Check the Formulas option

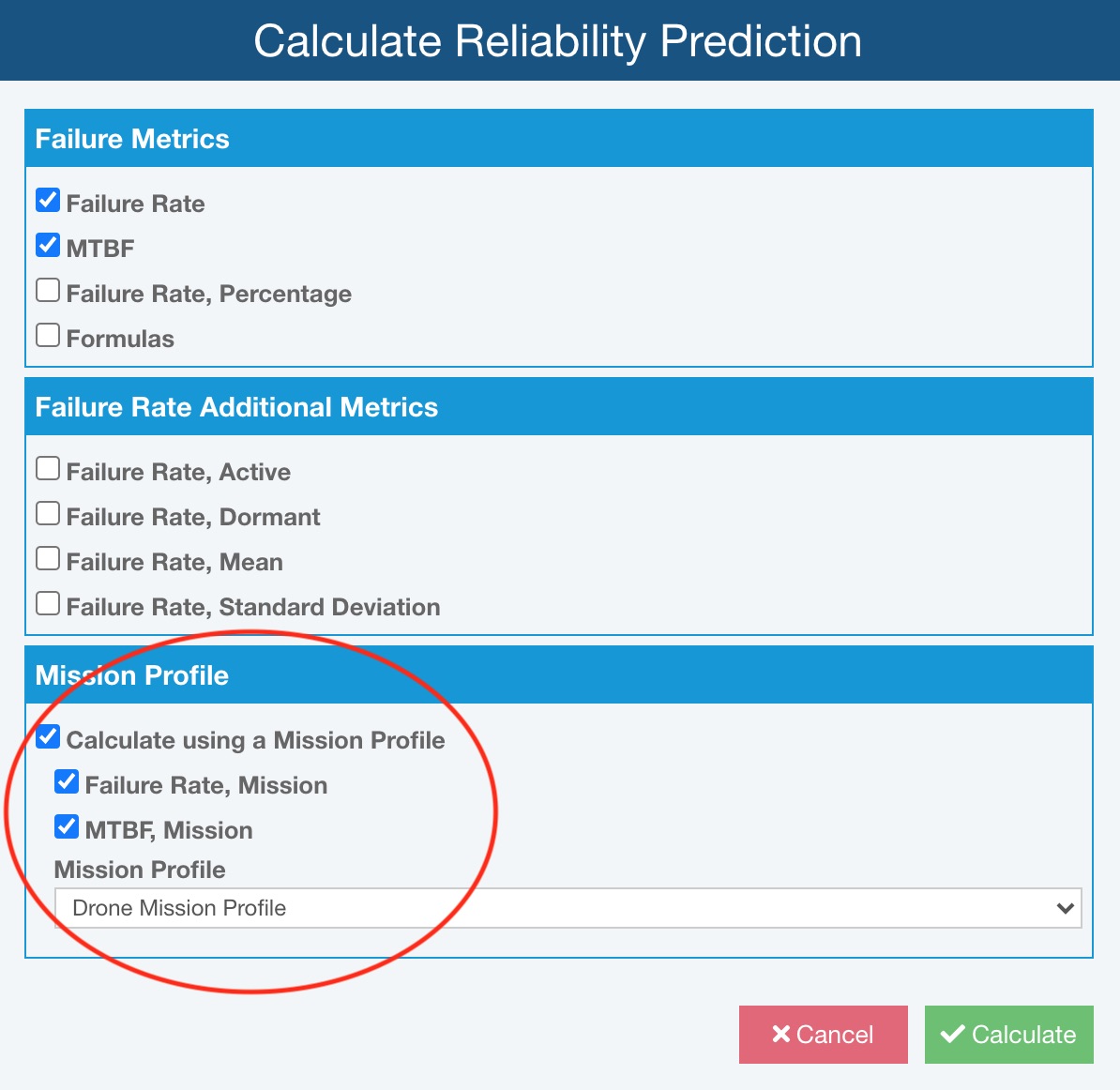coord(47,334)
